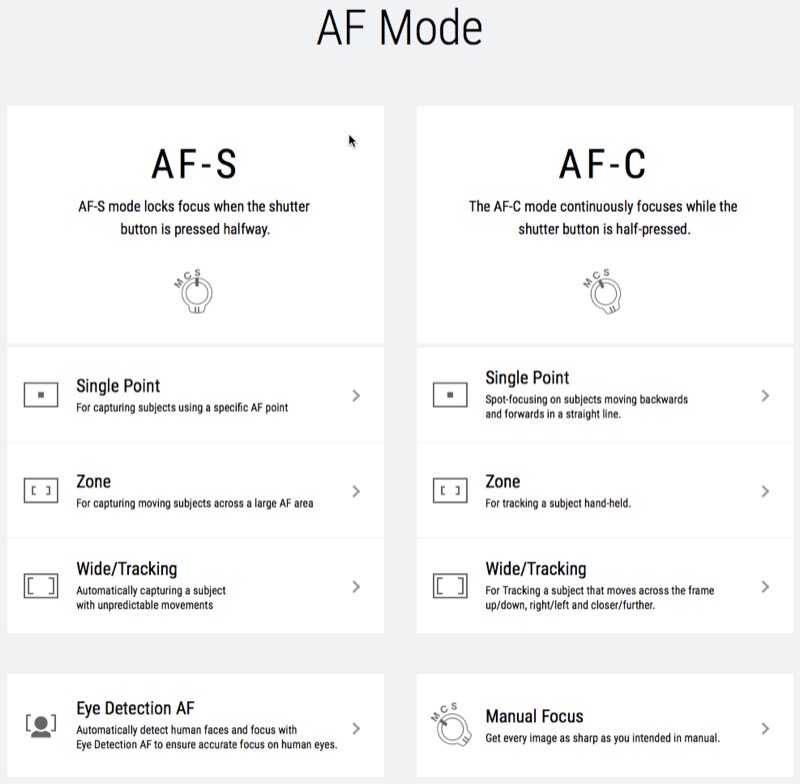The height and width of the screenshot is (784, 800).
Task: Click the AF-S Zone bracket icon
Action: tap(41, 491)
